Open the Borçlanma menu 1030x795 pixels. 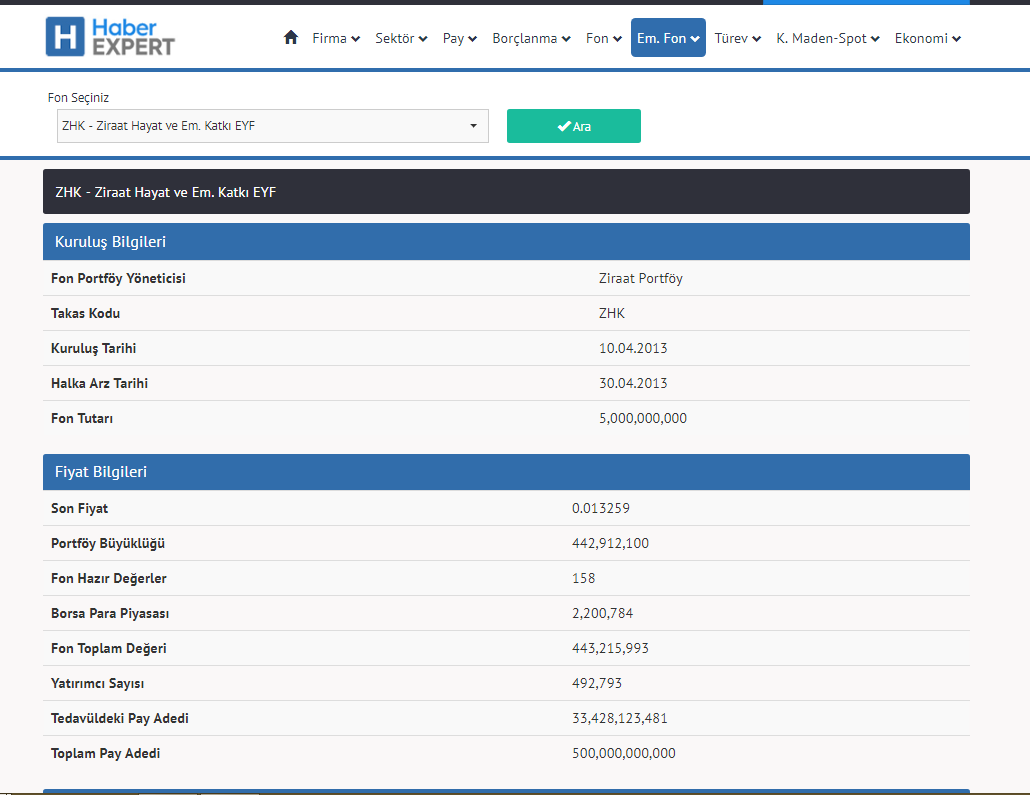(x=531, y=38)
